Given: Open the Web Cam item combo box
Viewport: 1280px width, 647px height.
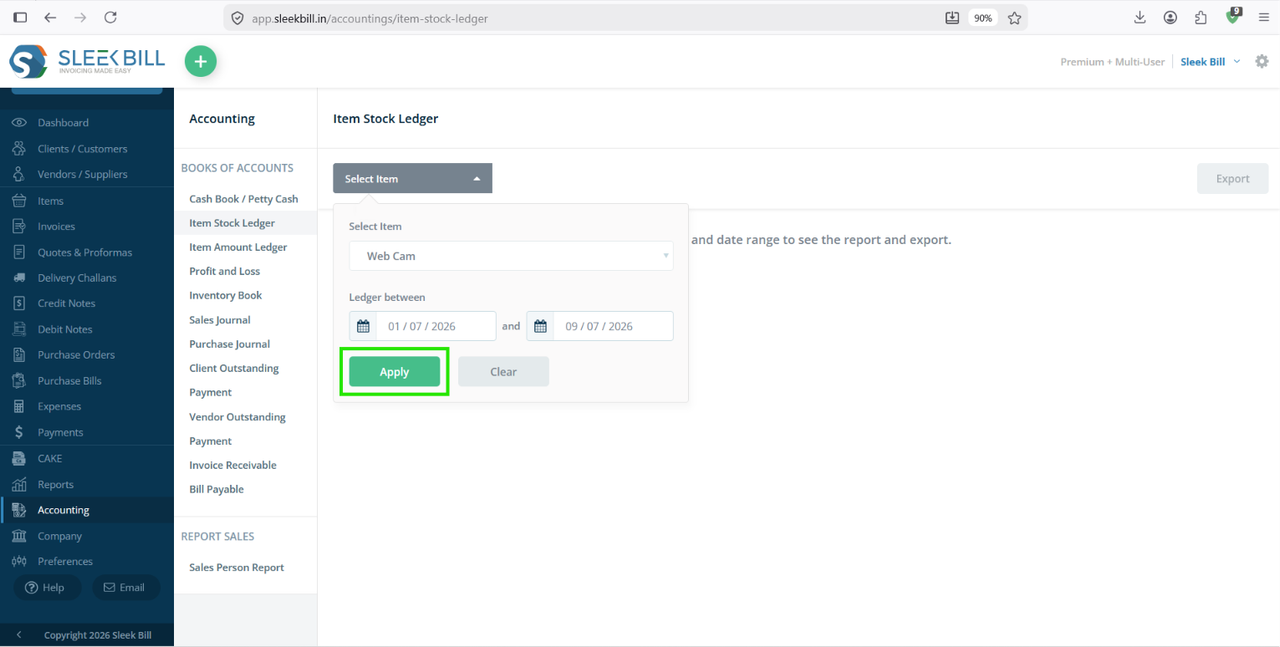Looking at the screenshot, I should [x=511, y=256].
